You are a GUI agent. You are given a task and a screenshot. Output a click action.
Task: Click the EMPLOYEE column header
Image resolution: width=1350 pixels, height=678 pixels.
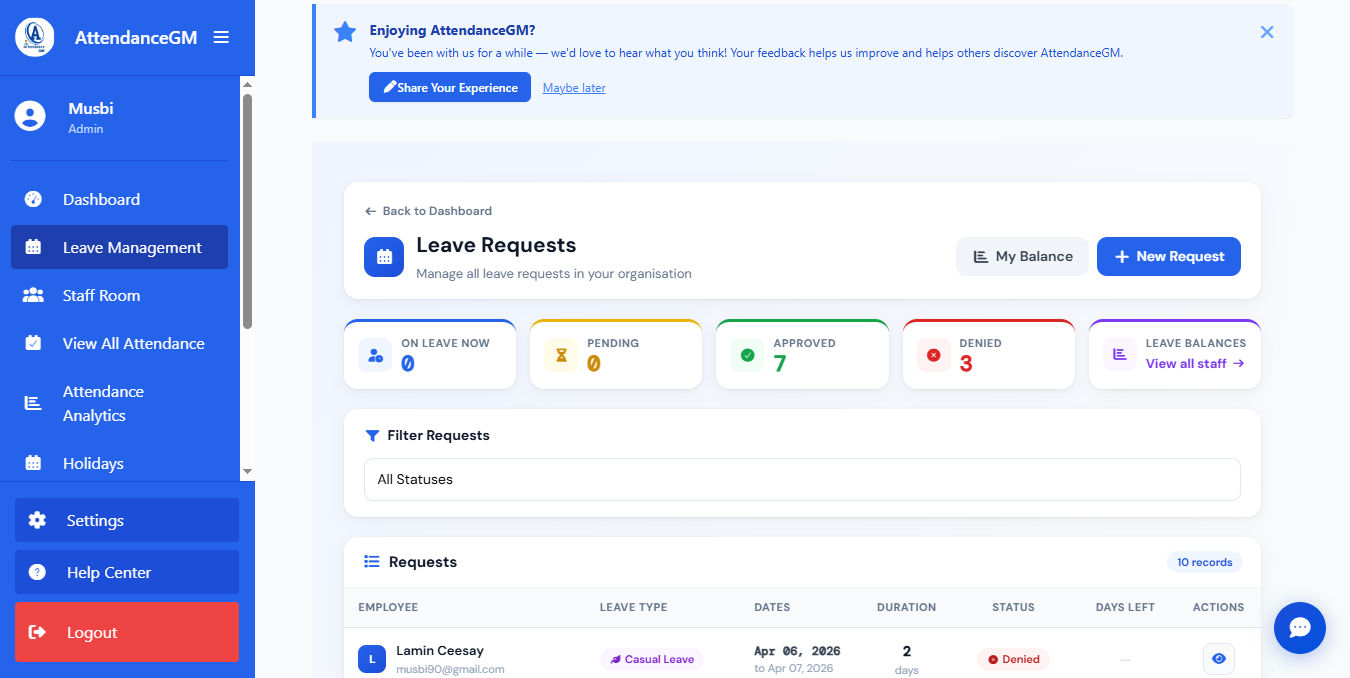[x=388, y=607]
